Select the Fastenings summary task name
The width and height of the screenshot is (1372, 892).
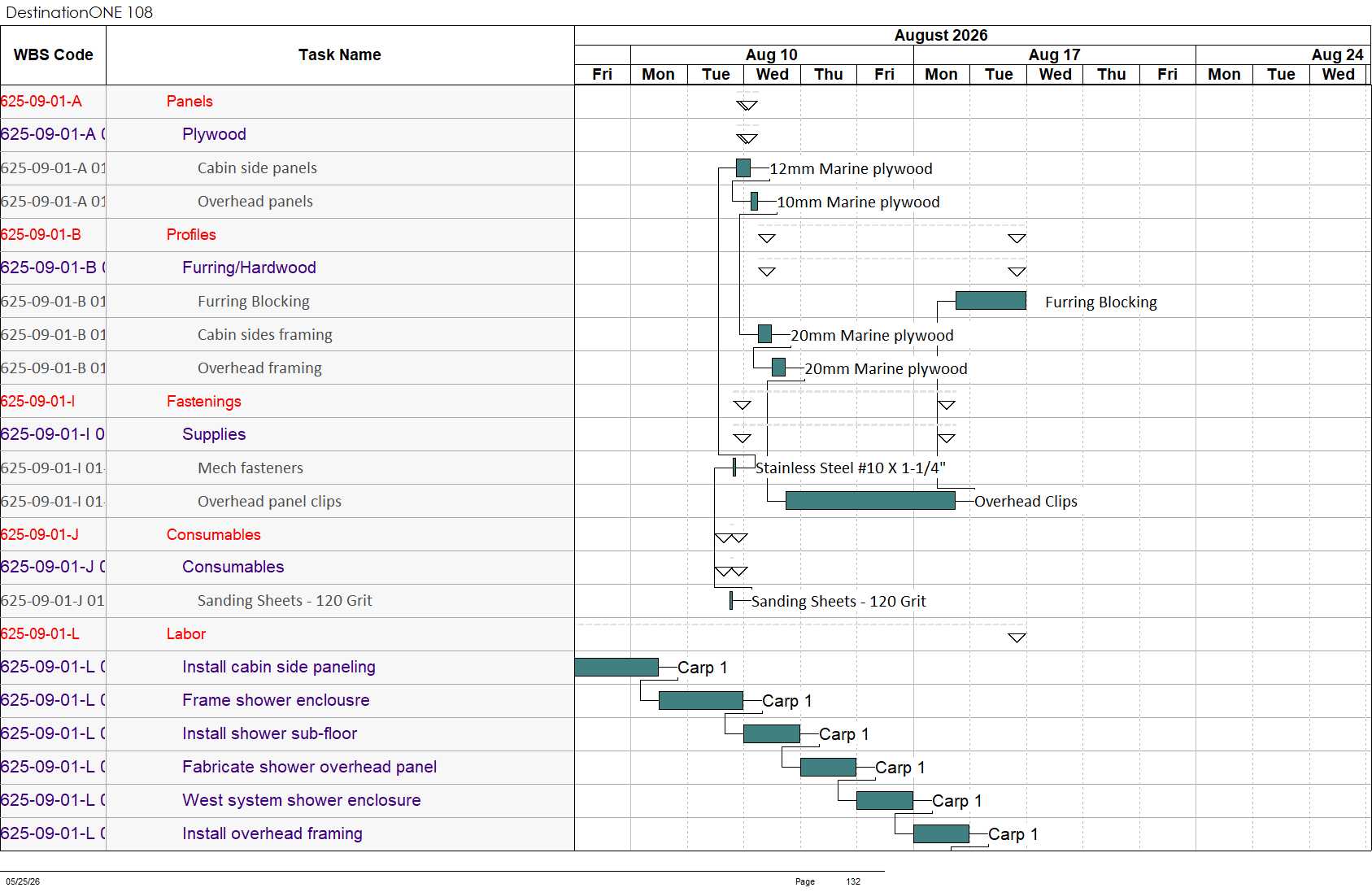click(203, 402)
